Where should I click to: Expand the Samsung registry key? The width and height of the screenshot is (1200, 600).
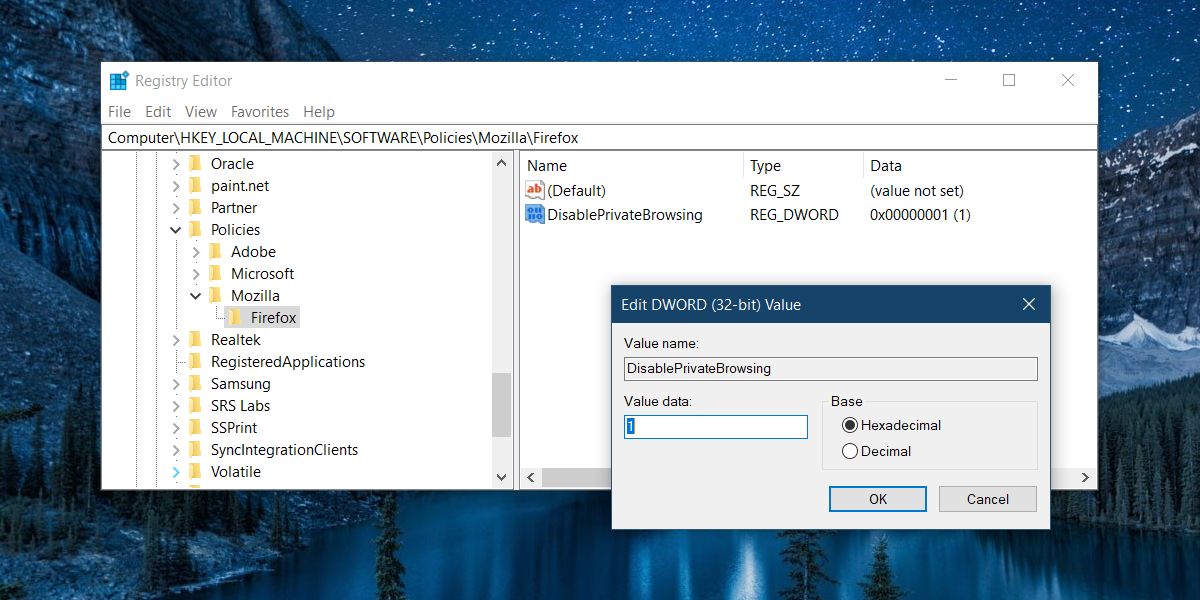pyautogui.click(x=176, y=384)
